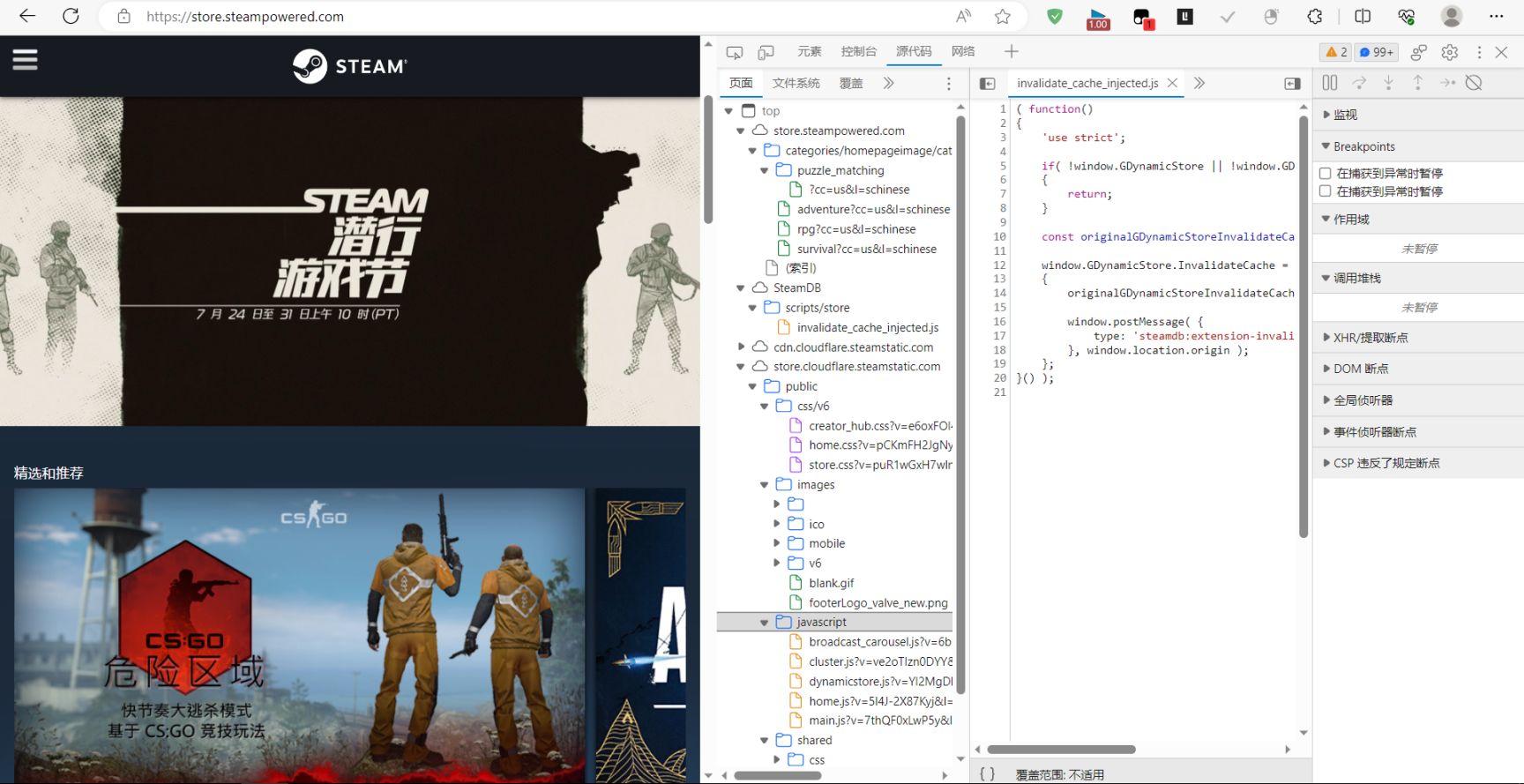Click the read aloud icon in the address bar
1524x784 pixels.
964,16
